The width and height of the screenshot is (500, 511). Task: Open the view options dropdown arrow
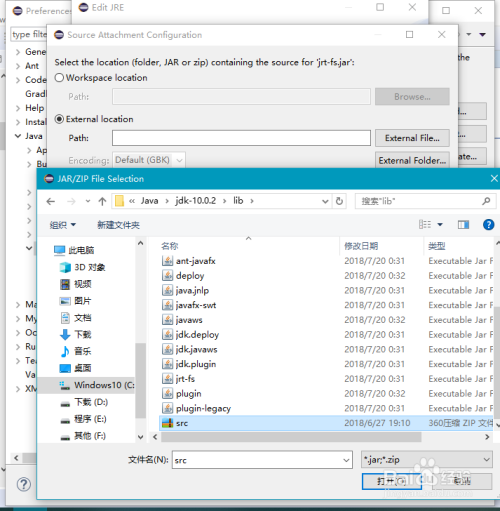pos(440,225)
